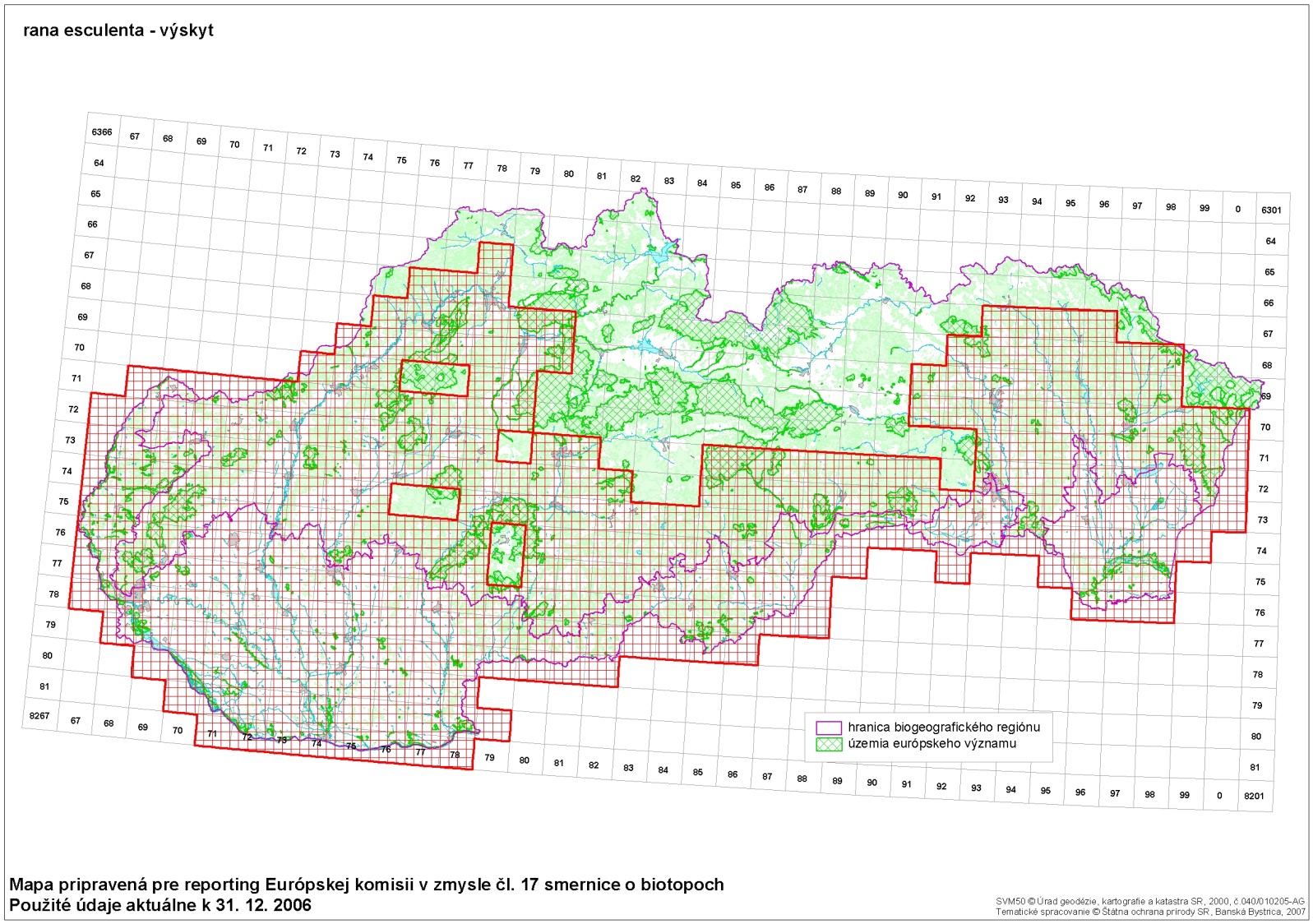Click the 67 label next to 8267
The width and height of the screenshot is (1313, 924).
click(x=76, y=721)
